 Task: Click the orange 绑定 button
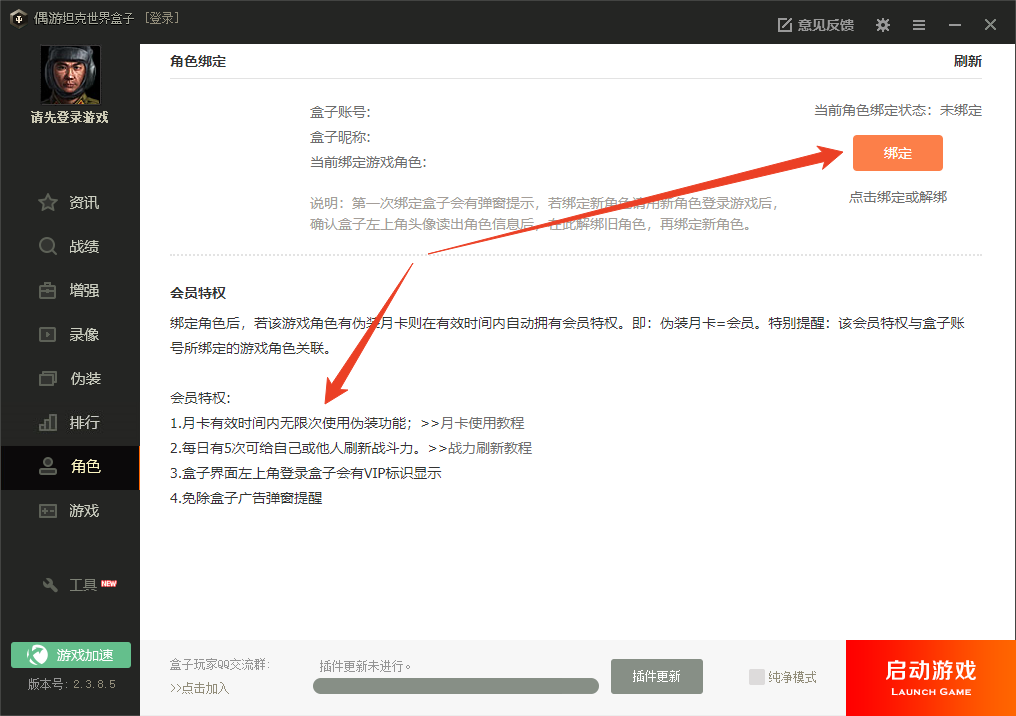tap(897, 153)
